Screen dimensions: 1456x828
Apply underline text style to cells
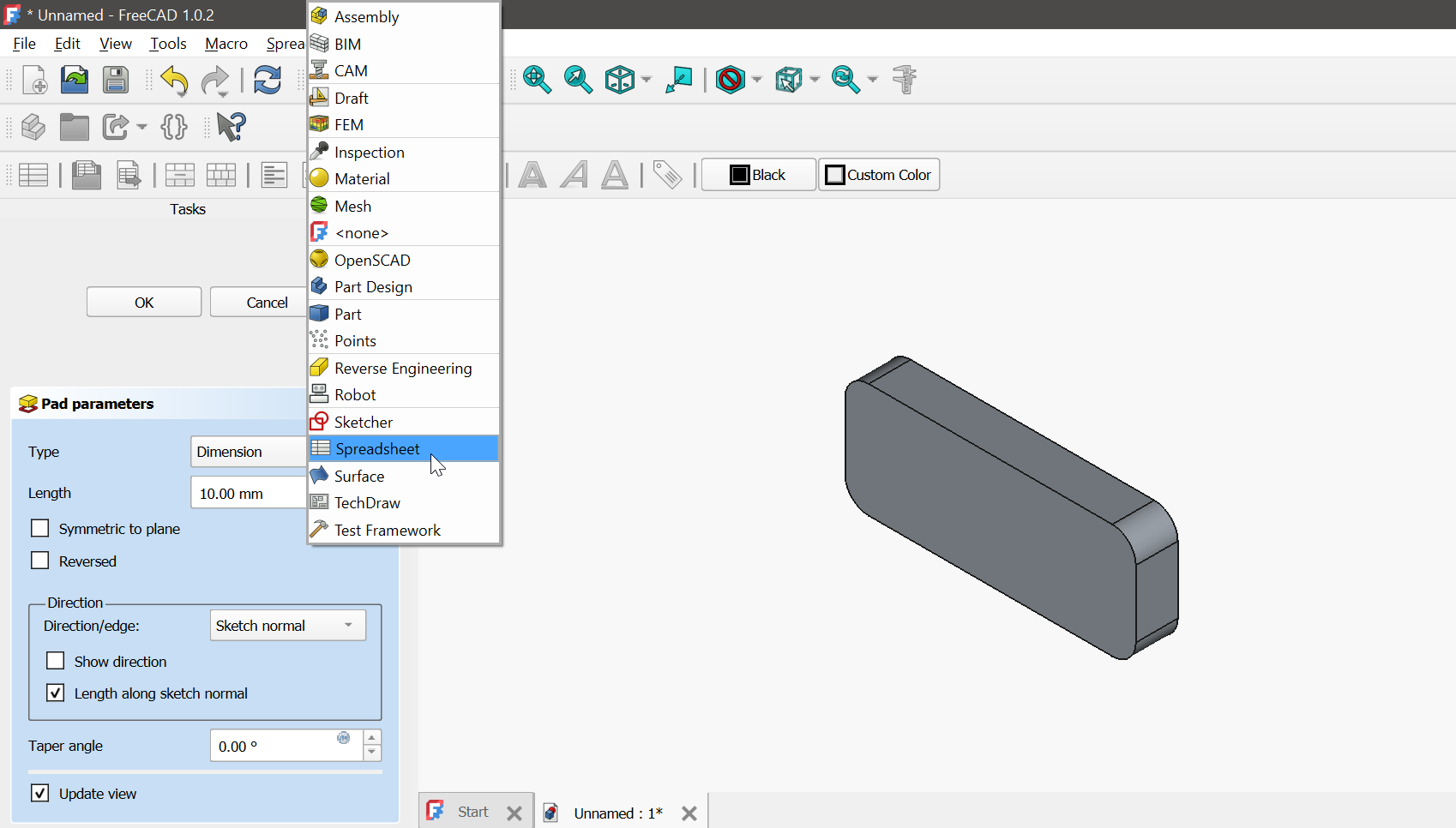(x=615, y=175)
